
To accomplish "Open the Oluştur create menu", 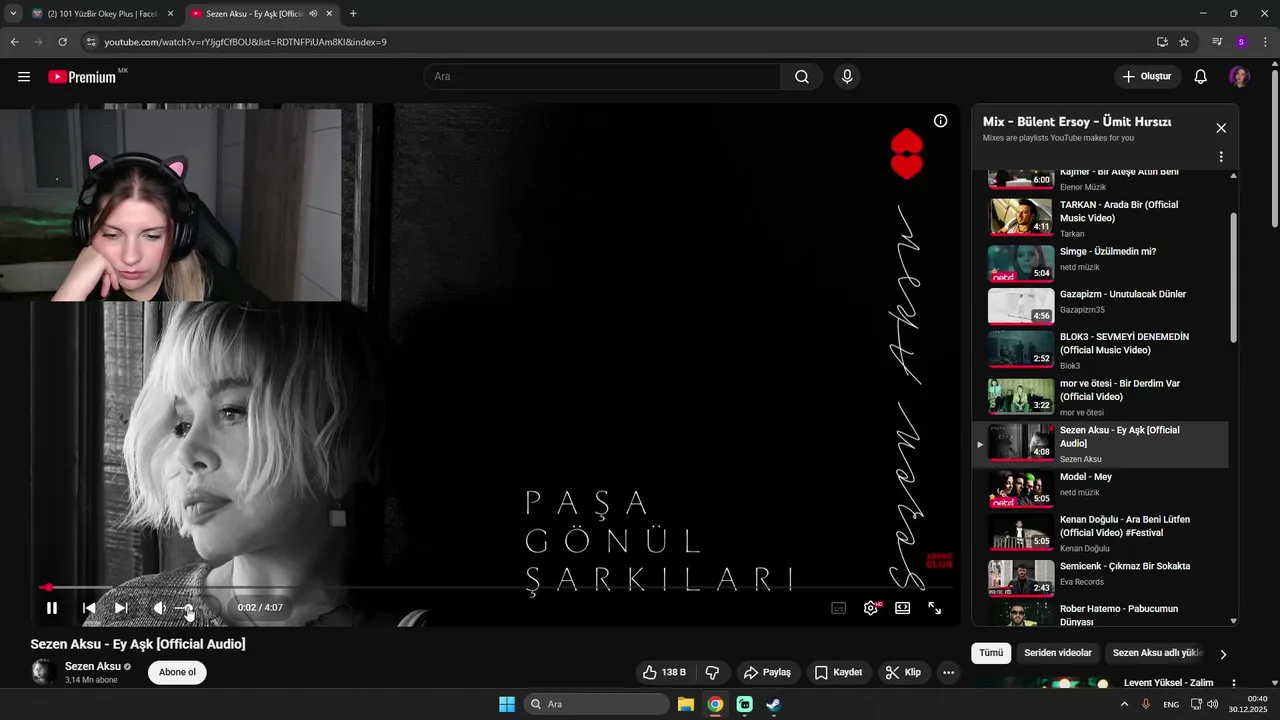I will (1148, 77).
